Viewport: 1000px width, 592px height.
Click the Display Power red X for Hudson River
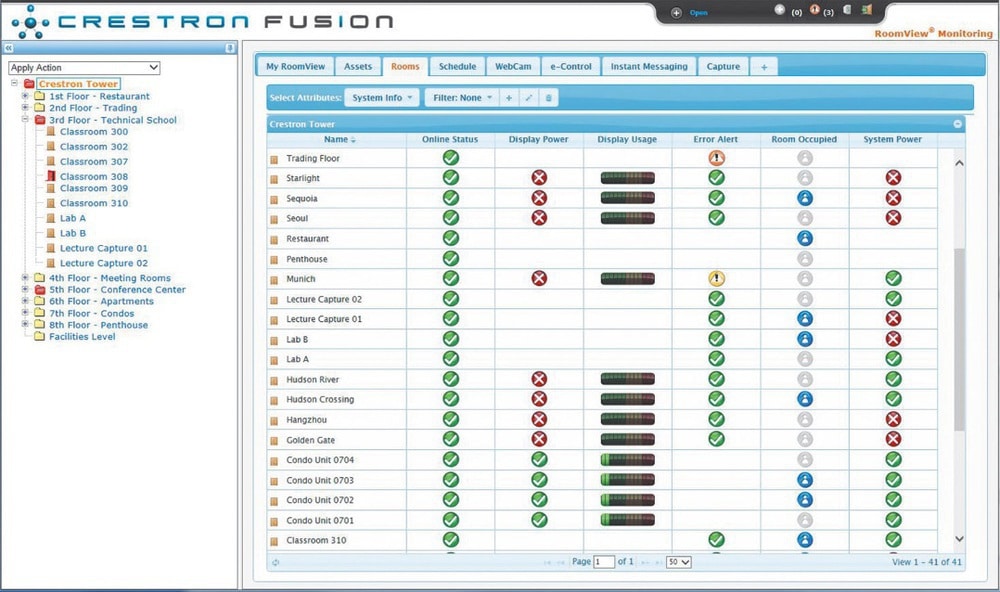tap(539, 379)
